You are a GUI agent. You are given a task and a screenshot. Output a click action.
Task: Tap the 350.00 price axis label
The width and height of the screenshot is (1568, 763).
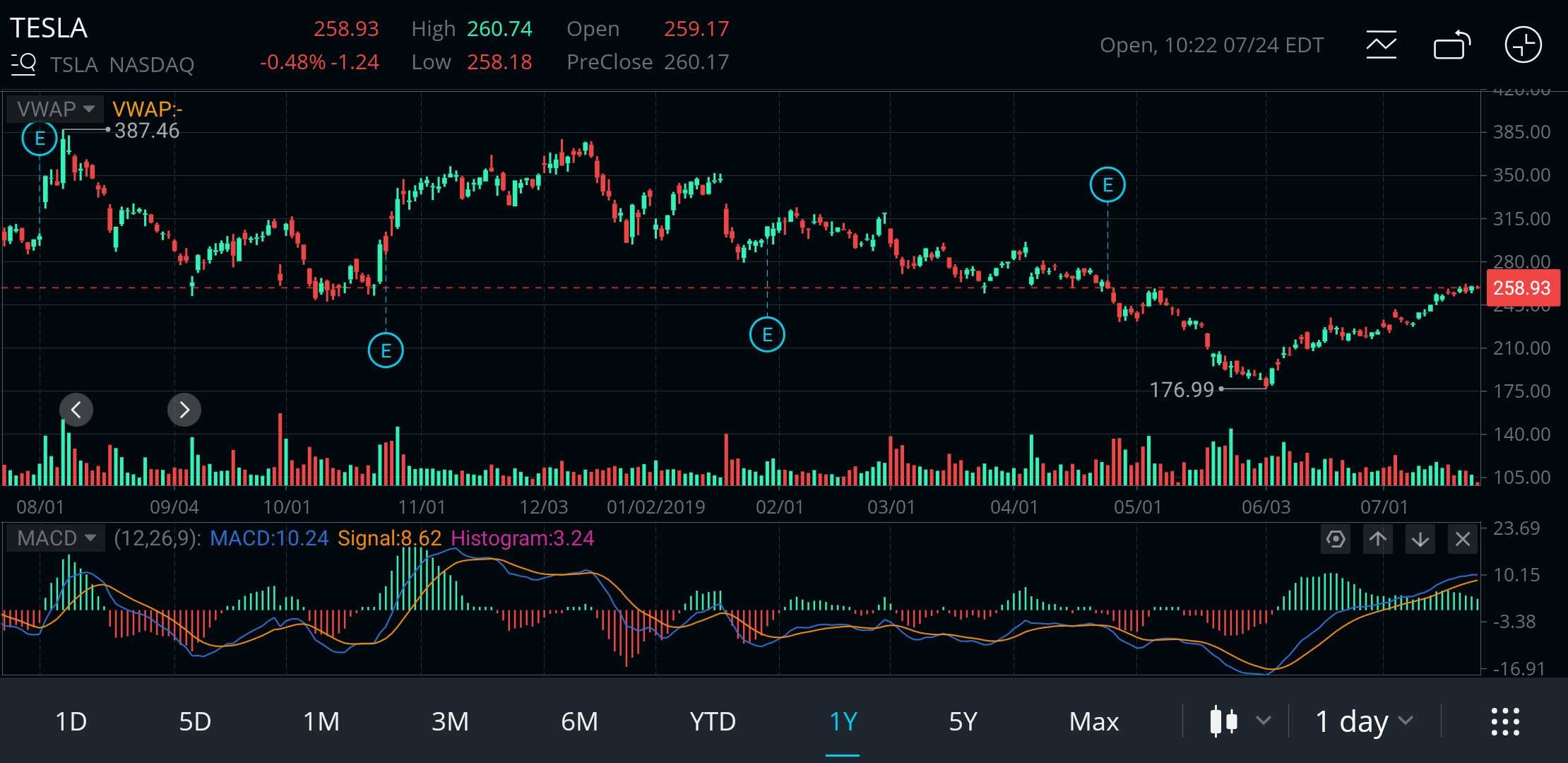click(x=1521, y=175)
